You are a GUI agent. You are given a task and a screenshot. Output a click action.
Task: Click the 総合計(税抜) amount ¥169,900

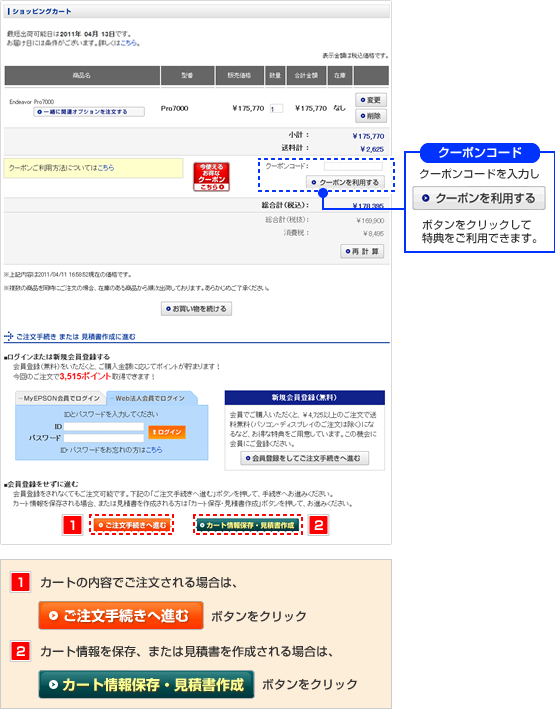pos(370,221)
